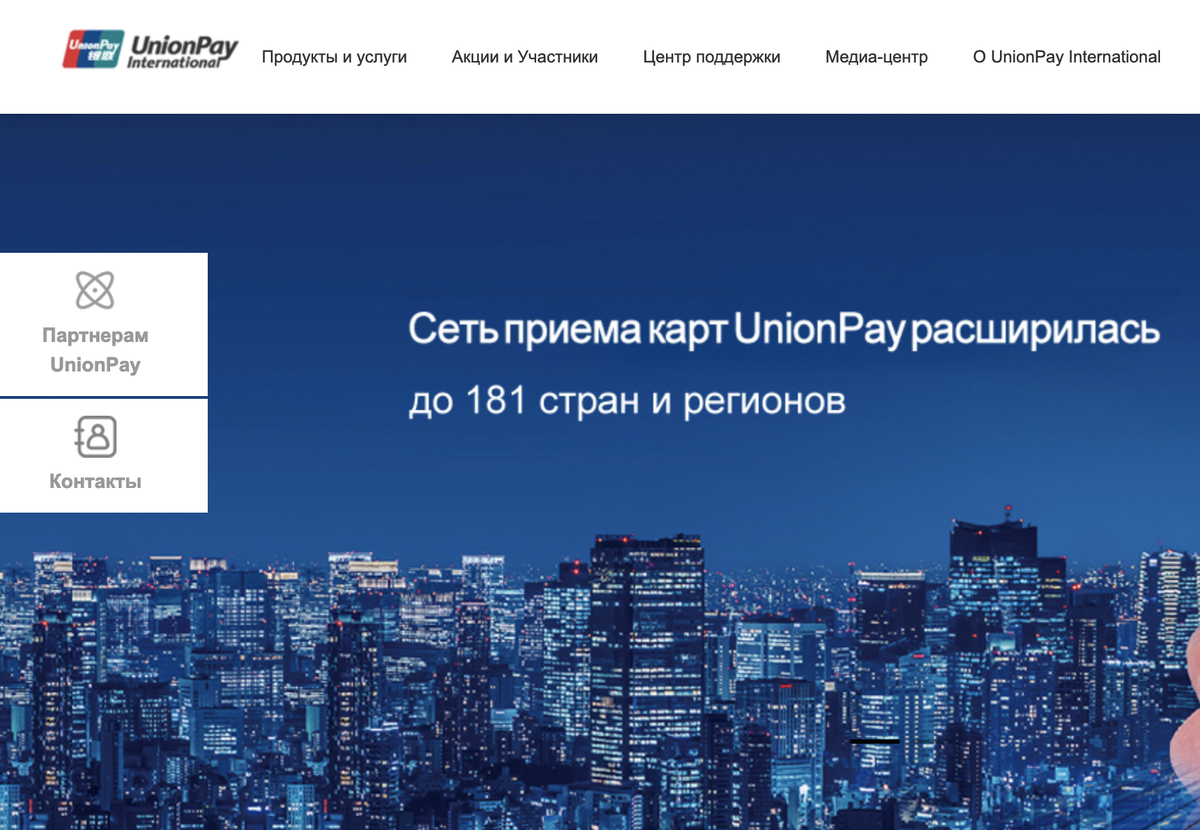This screenshot has width=1200, height=830.
Task: Select the black carousel slide indicator
Action: pyautogui.click(x=874, y=741)
